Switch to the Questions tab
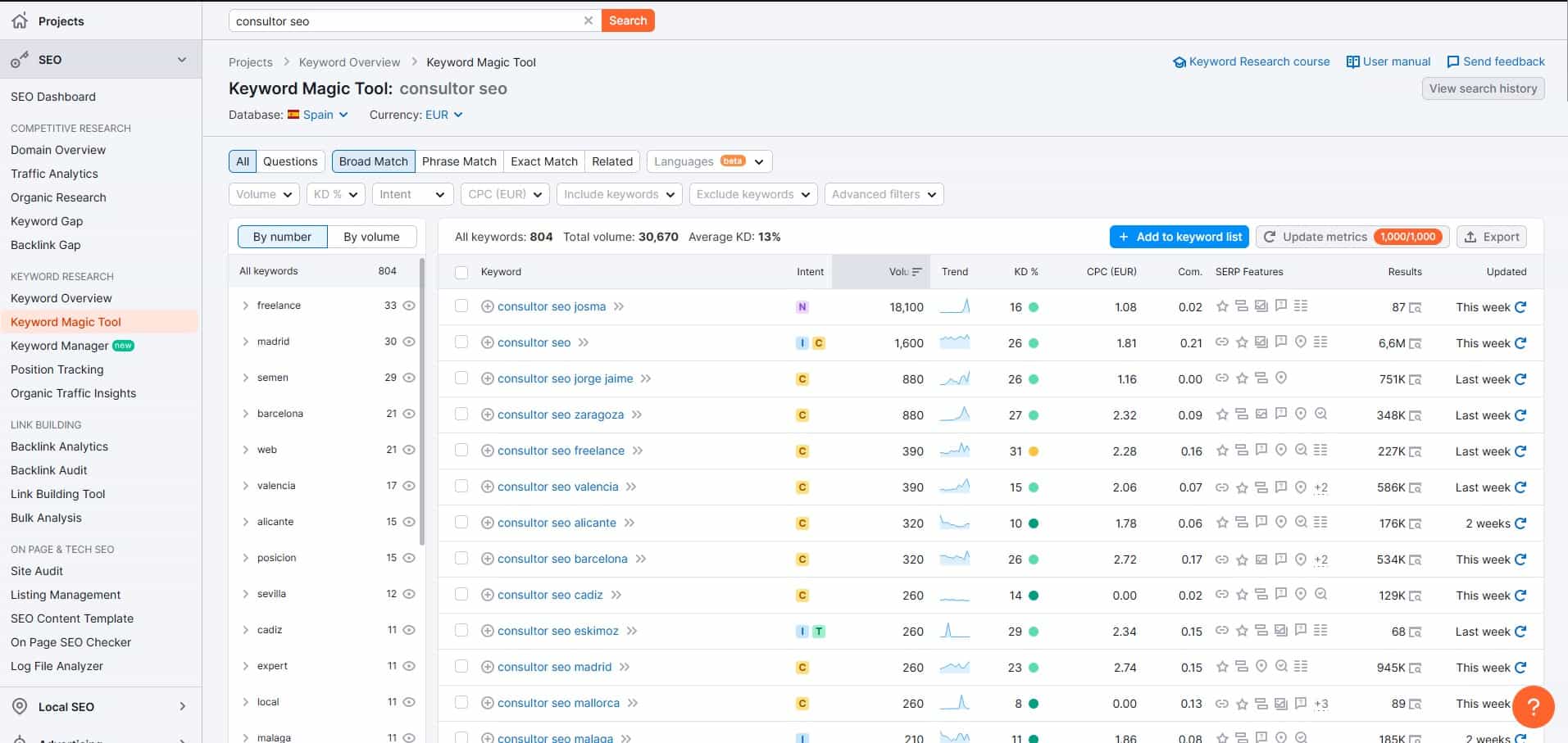Viewport: 1568px width, 743px height. click(x=289, y=161)
